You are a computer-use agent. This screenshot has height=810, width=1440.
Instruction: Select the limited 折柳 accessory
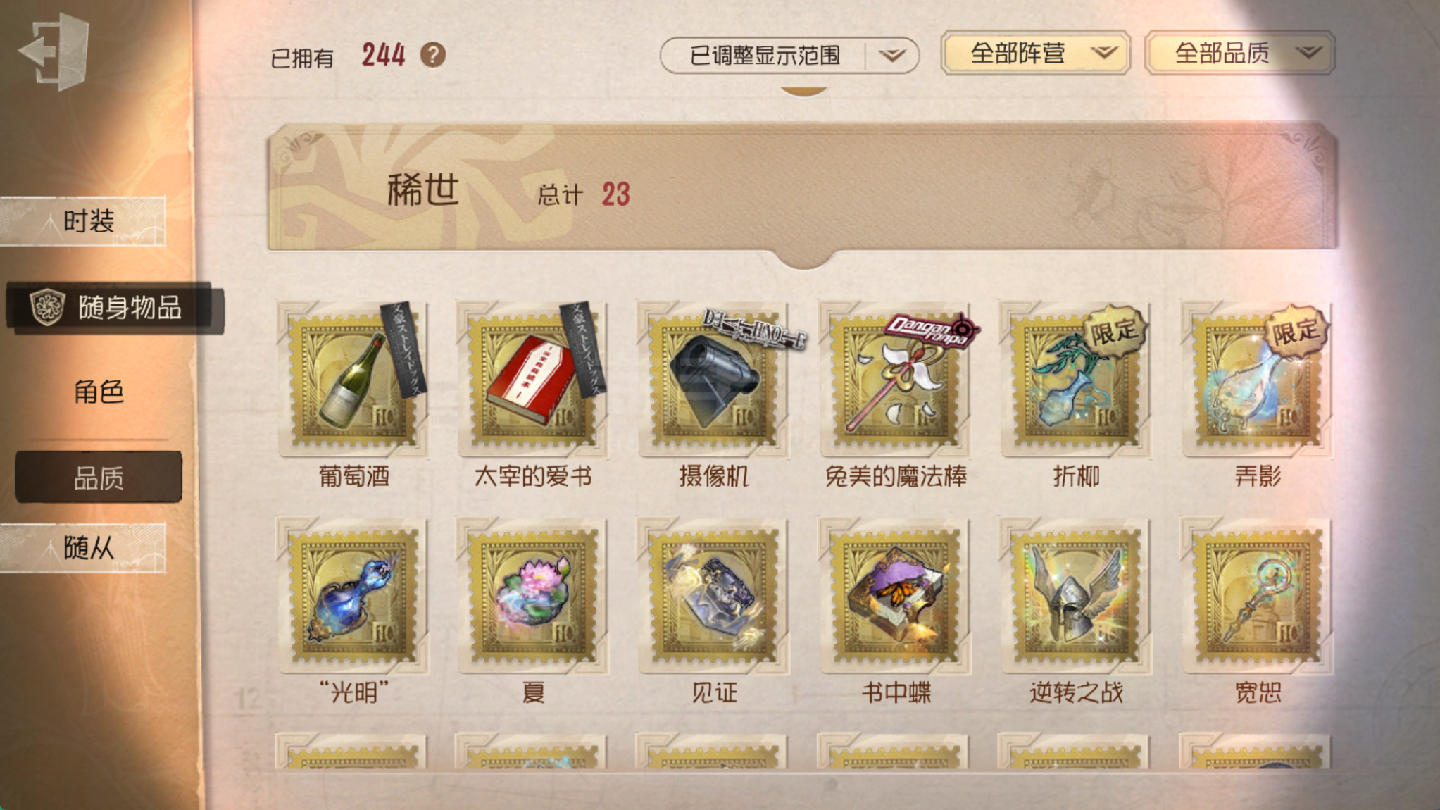coord(1075,381)
